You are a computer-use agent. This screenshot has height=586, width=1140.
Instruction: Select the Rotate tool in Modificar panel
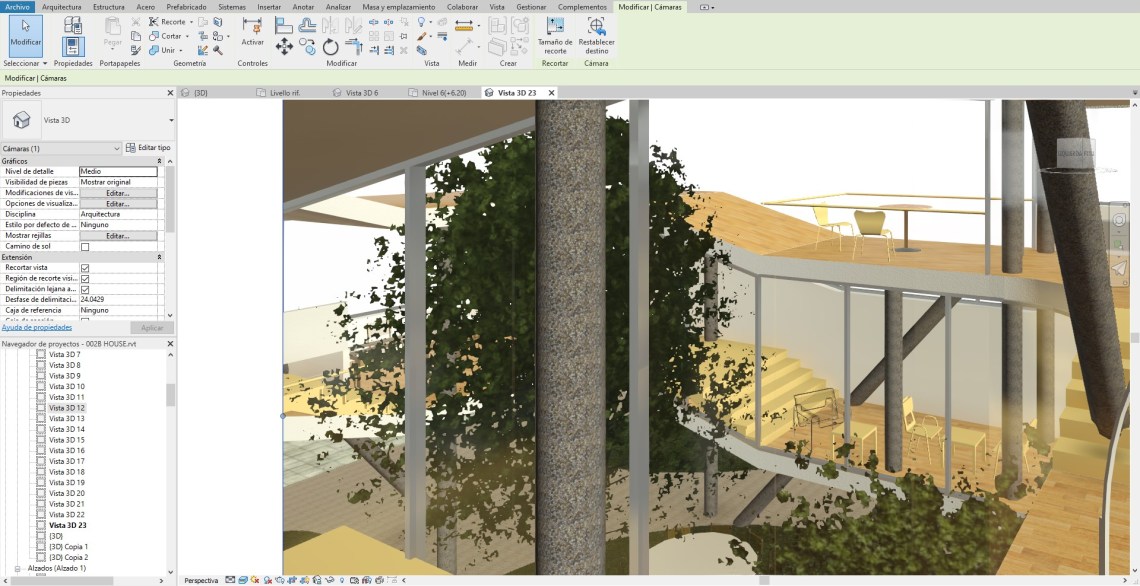pos(330,47)
